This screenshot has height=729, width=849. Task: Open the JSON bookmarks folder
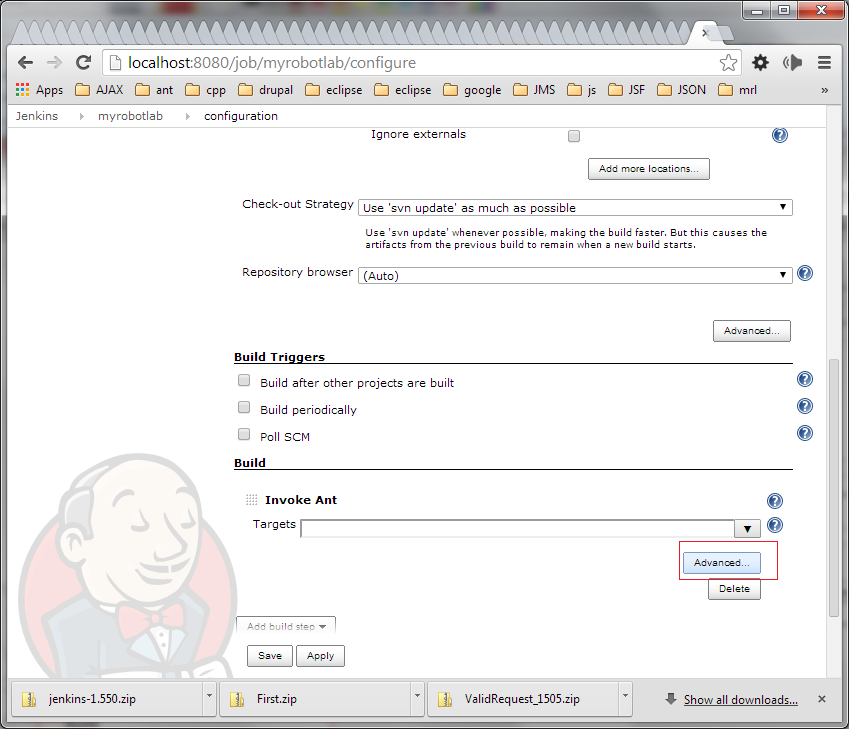[x=681, y=90]
